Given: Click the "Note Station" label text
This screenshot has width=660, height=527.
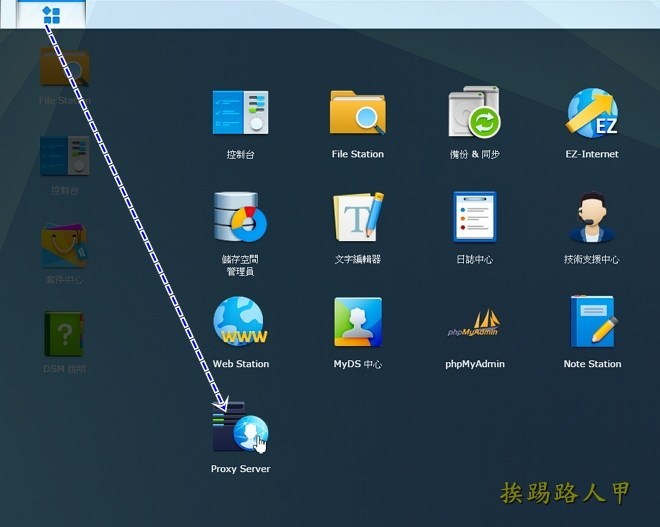Looking at the screenshot, I should (592, 364).
